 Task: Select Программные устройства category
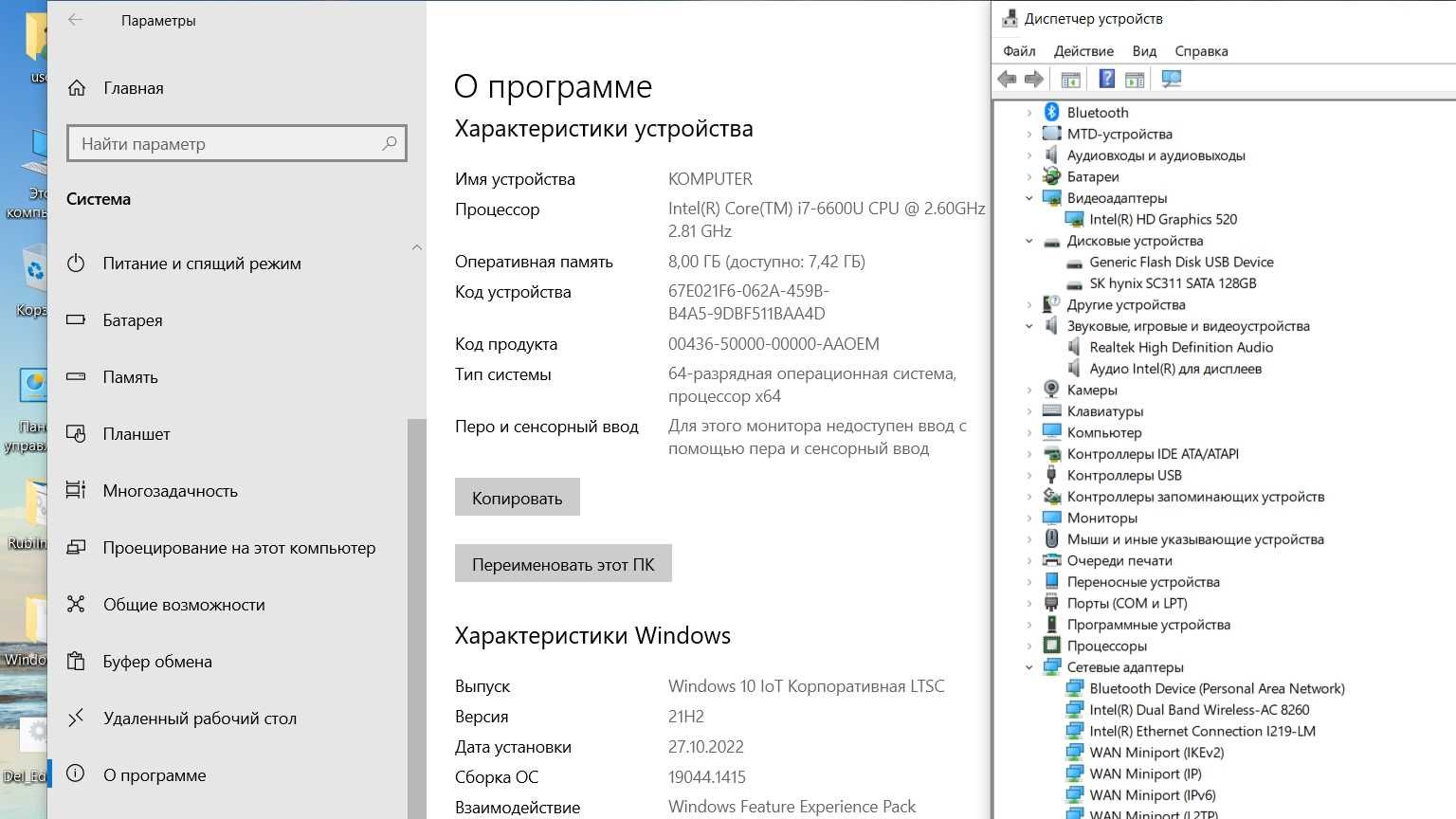pos(1149,625)
